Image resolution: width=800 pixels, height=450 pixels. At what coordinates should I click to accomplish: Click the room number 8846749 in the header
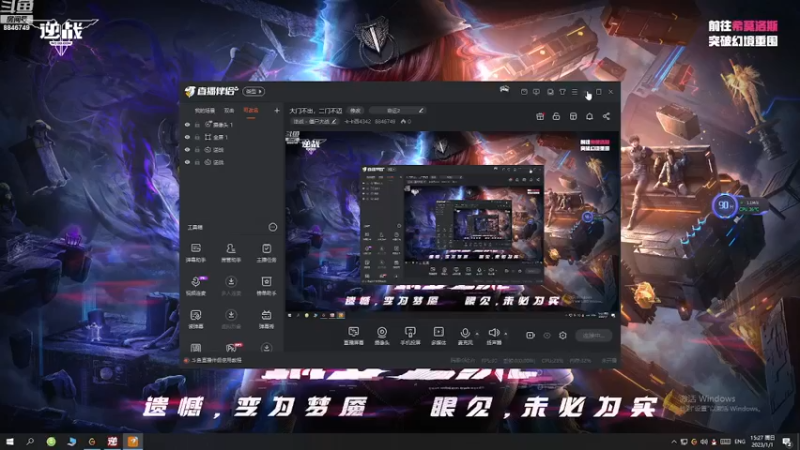coord(385,121)
